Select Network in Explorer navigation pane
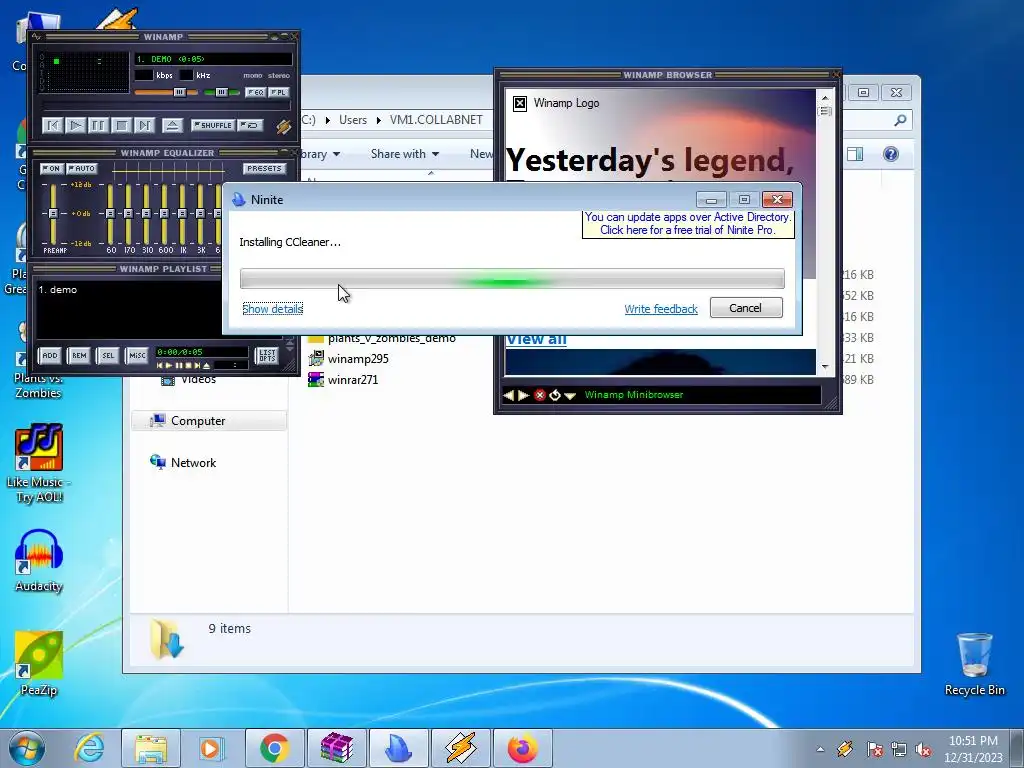The width and height of the screenshot is (1024, 768). [184, 463]
